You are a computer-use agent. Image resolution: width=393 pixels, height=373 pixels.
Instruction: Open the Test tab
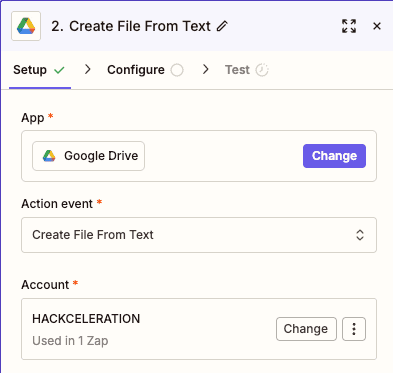point(247,70)
